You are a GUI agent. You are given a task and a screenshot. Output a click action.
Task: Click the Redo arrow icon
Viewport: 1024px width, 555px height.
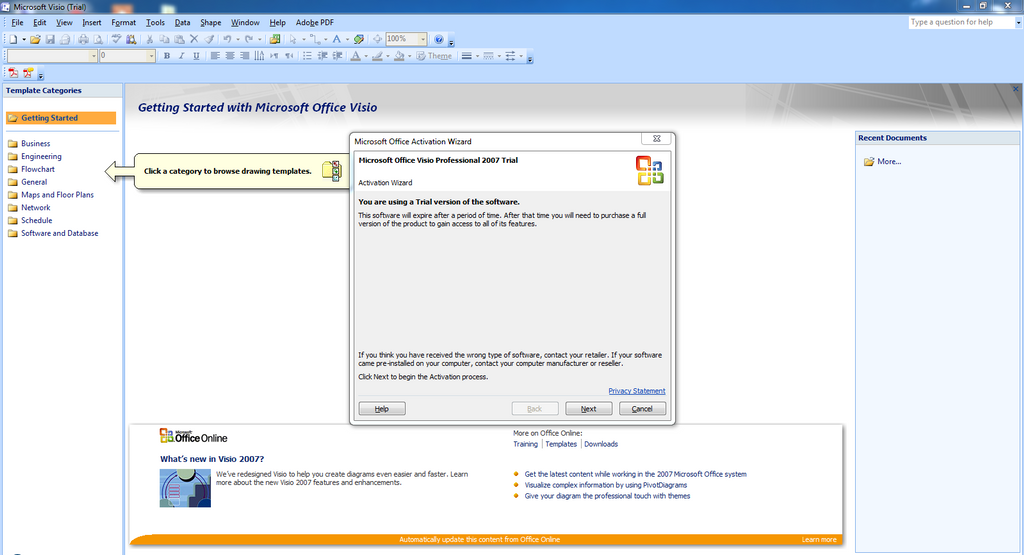249,39
